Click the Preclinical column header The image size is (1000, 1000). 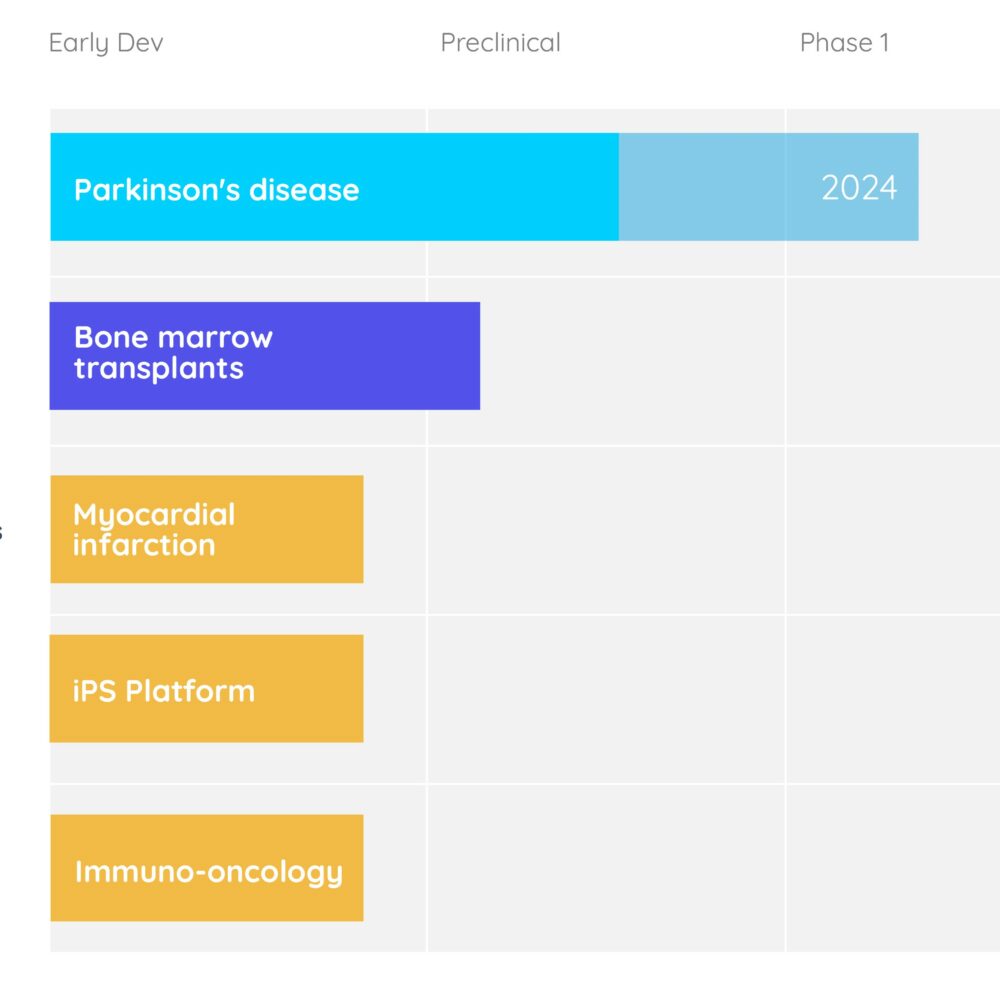501,43
